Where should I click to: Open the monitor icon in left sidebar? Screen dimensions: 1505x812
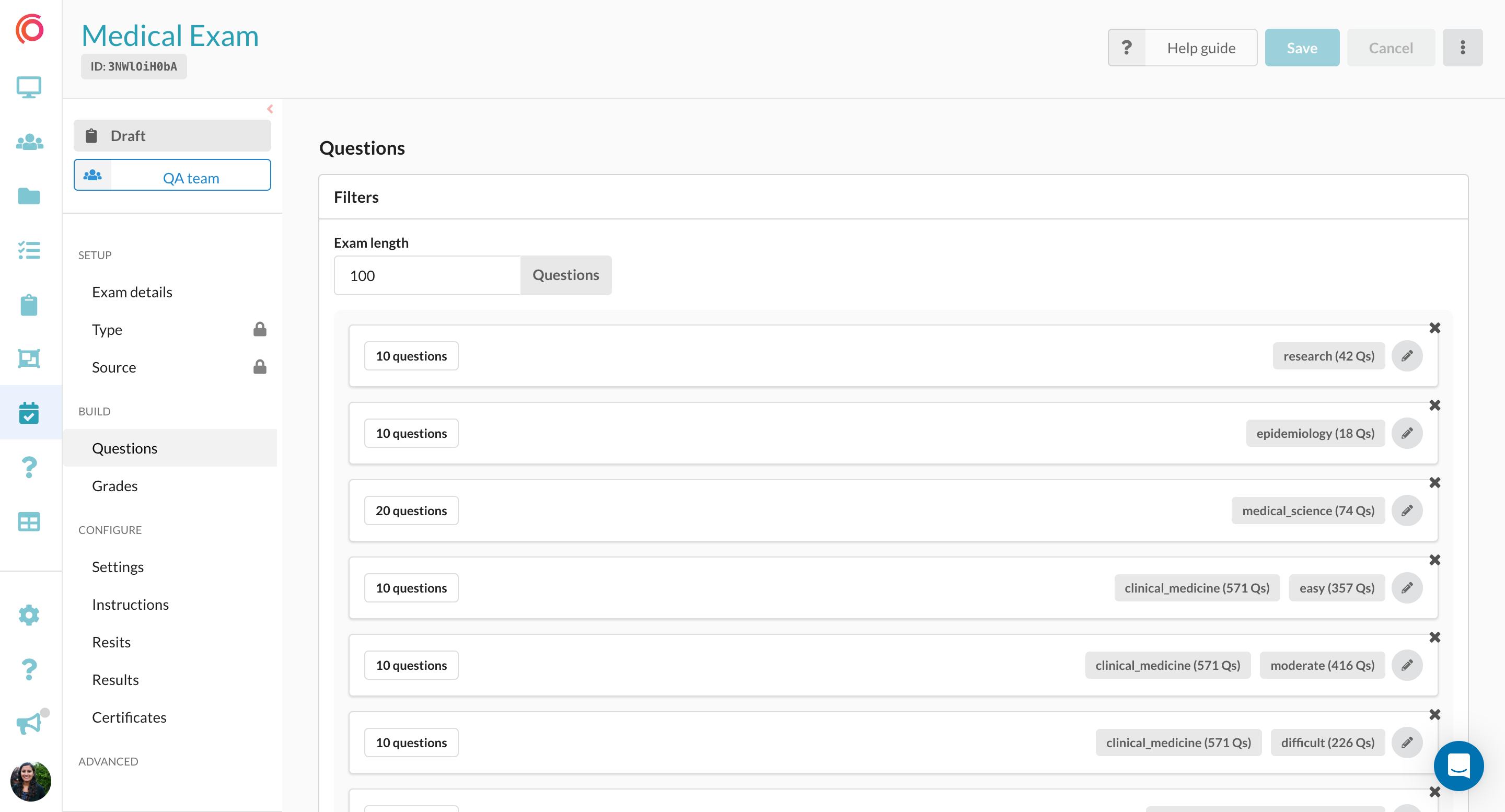[x=29, y=88]
